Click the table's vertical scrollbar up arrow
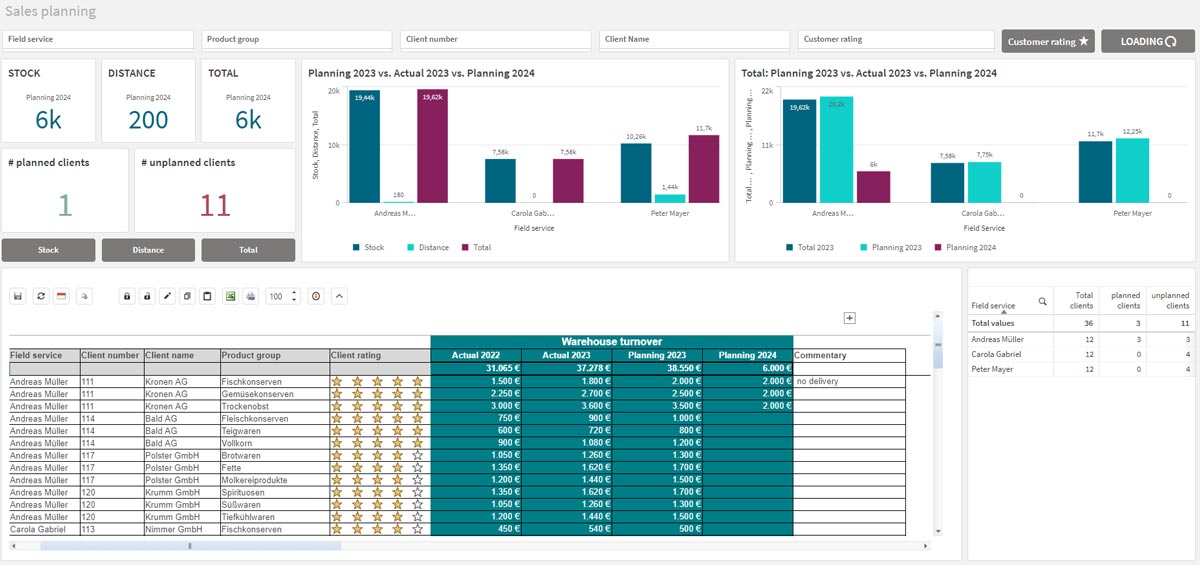The width and height of the screenshot is (1200, 565). click(937, 317)
